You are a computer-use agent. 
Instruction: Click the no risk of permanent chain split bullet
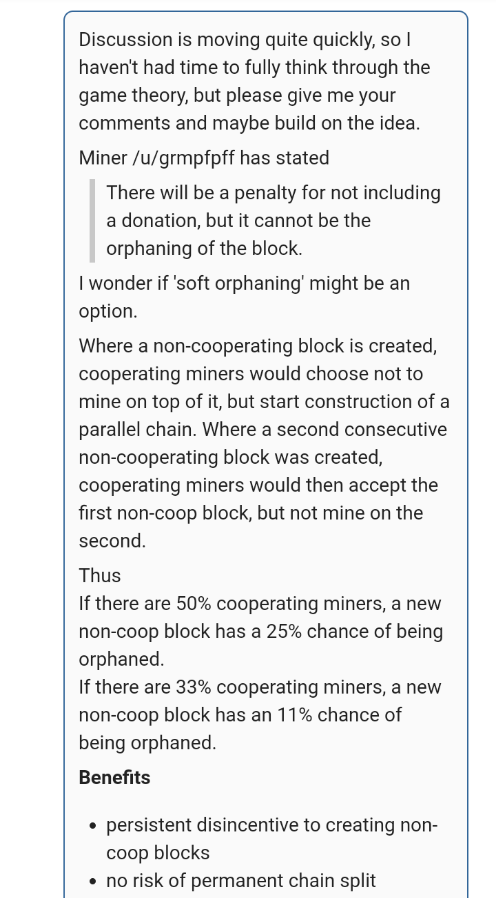click(241, 880)
